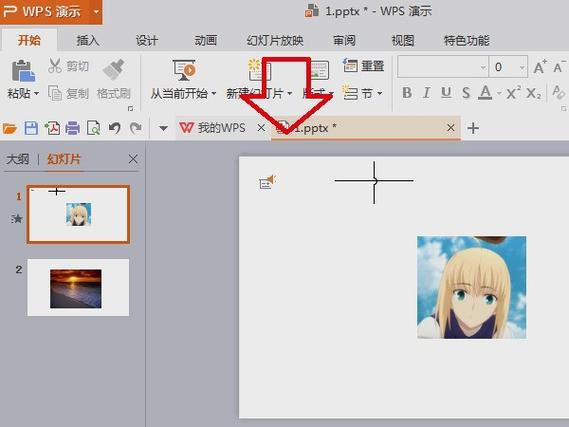The height and width of the screenshot is (427, 569).
Task: Click the redo arrow icon
Action: 136,128
